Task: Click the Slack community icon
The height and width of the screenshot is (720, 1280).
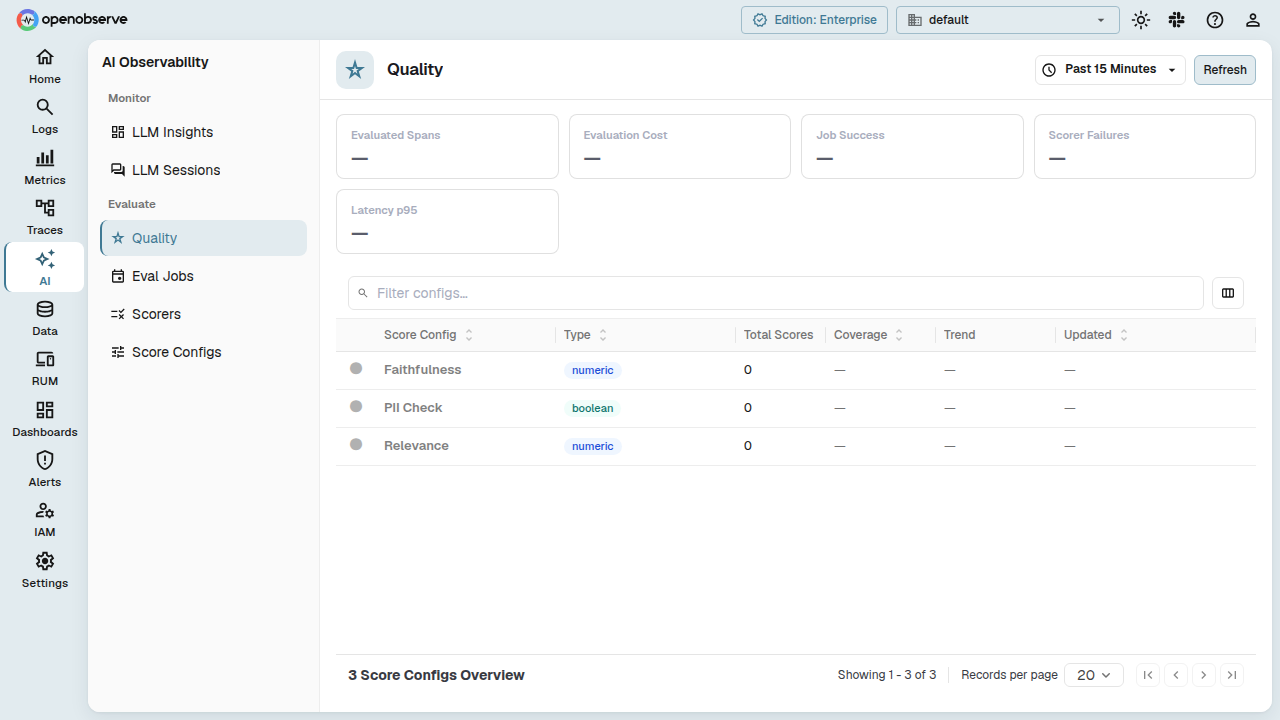Action: 1177,20
